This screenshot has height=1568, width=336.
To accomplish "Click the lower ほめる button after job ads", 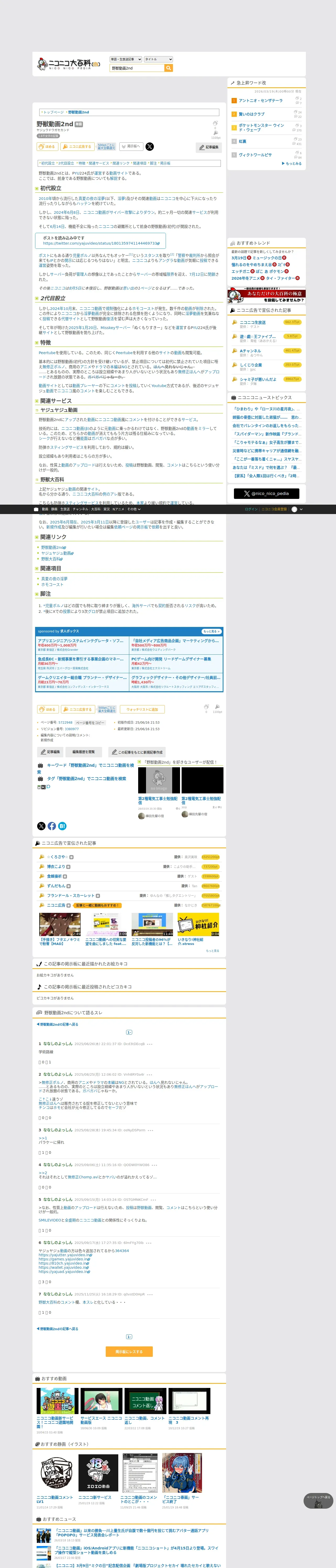I will [x=48, y=709].
